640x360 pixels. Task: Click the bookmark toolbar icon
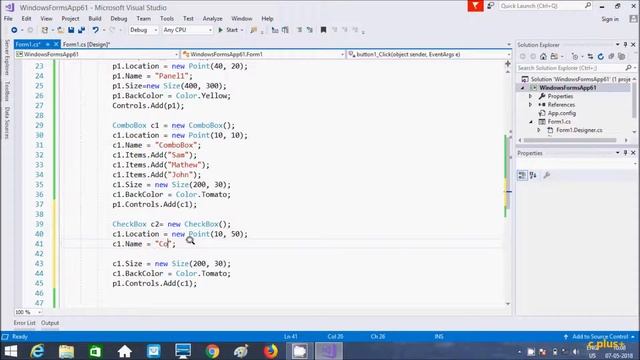(323, 30)
